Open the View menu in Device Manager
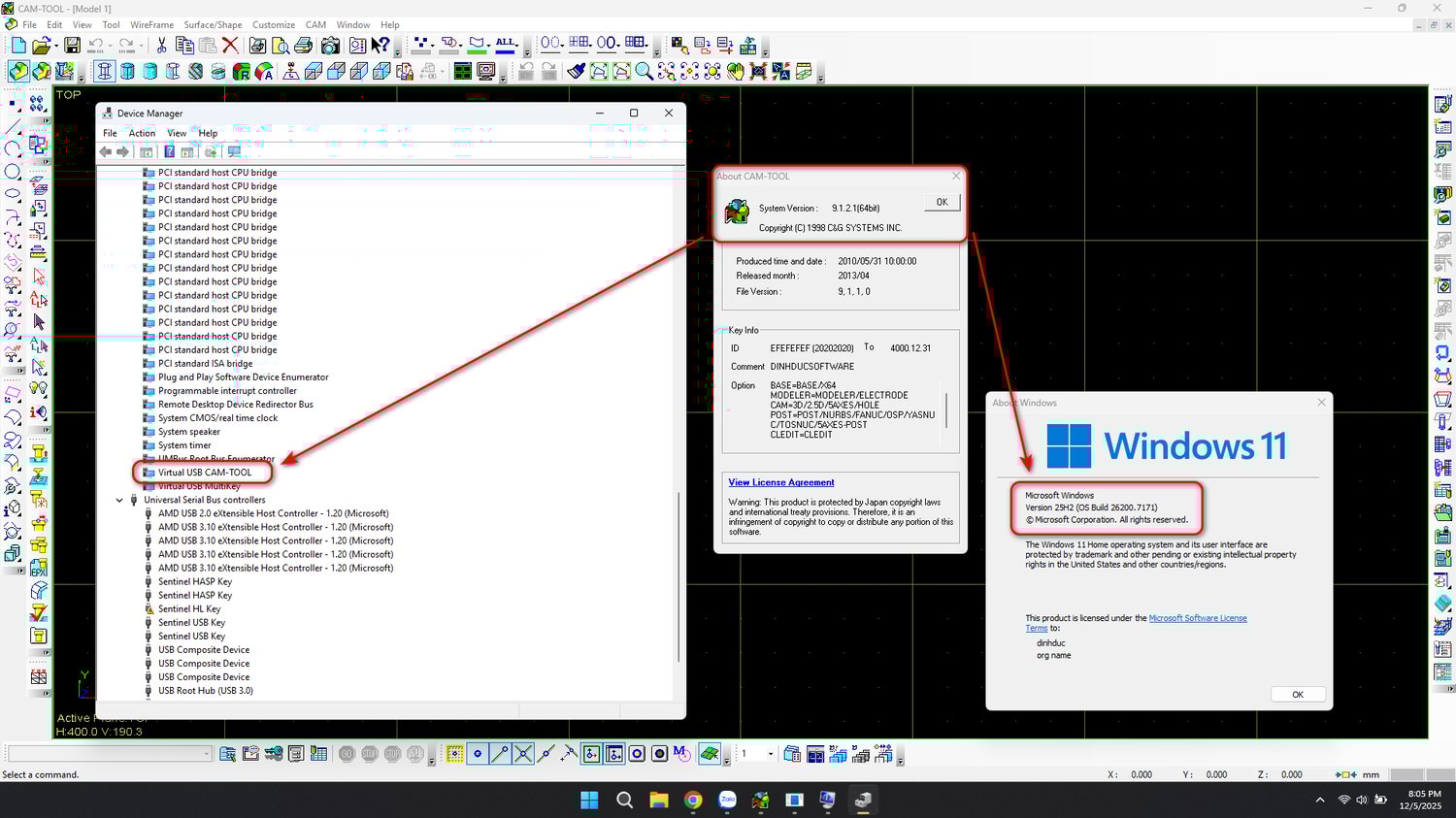The height and width of the screenshot is (818, 1456). pos(177,133)
